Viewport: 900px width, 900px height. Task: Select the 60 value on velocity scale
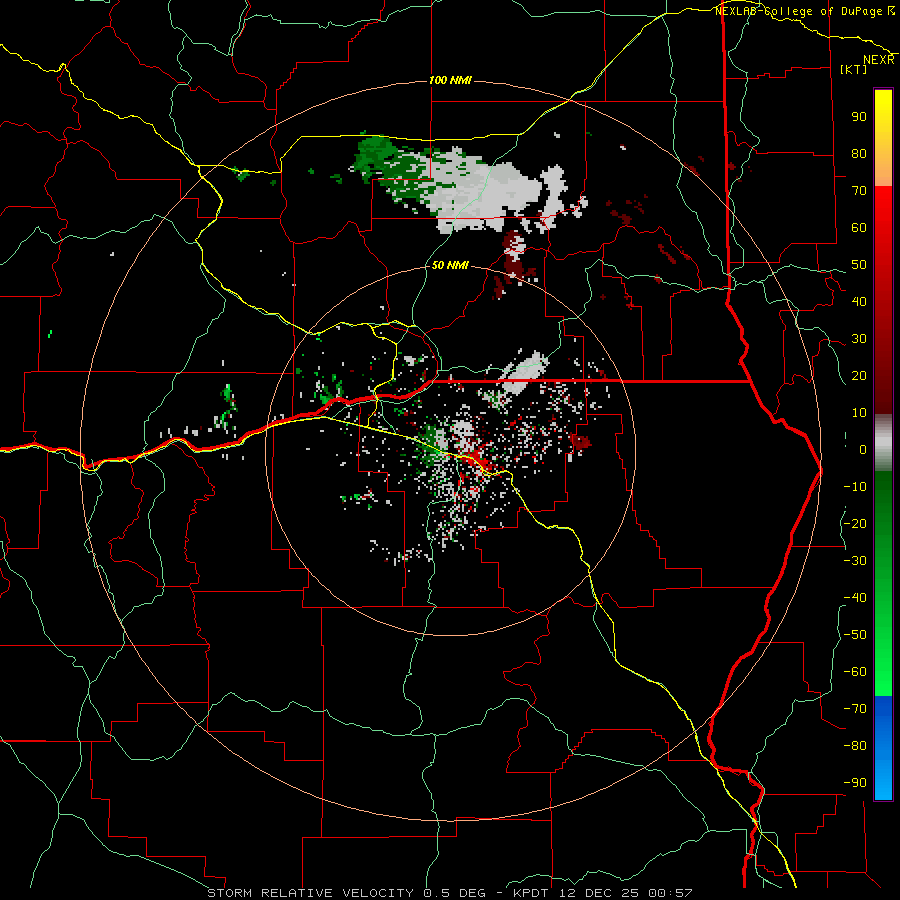pyautogui.click(x=859, y=227)
